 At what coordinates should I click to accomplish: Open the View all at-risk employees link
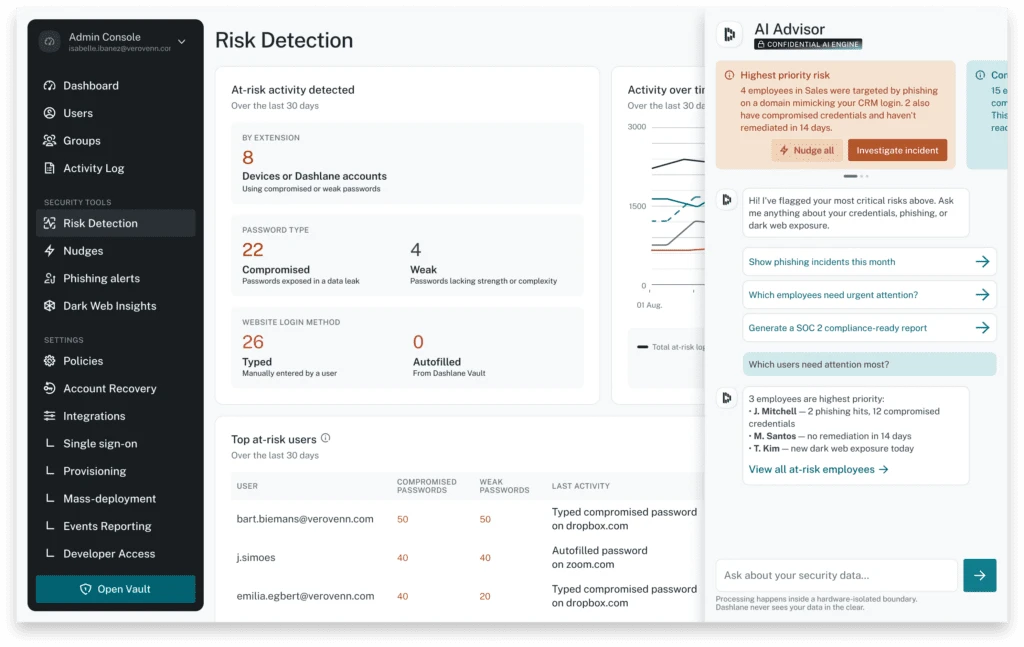point(818,469)
